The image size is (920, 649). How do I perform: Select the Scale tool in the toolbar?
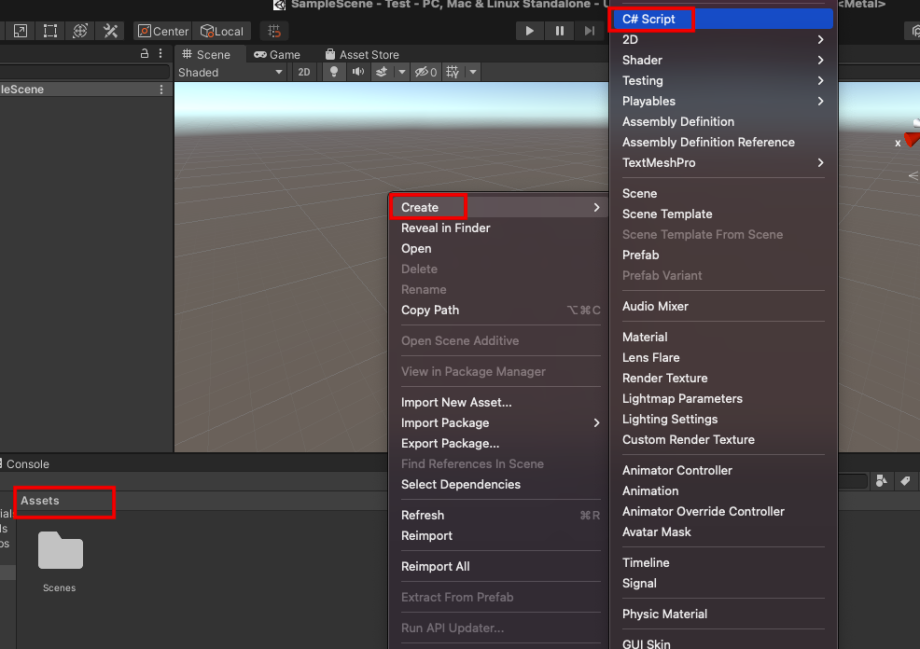click(20, 31)
